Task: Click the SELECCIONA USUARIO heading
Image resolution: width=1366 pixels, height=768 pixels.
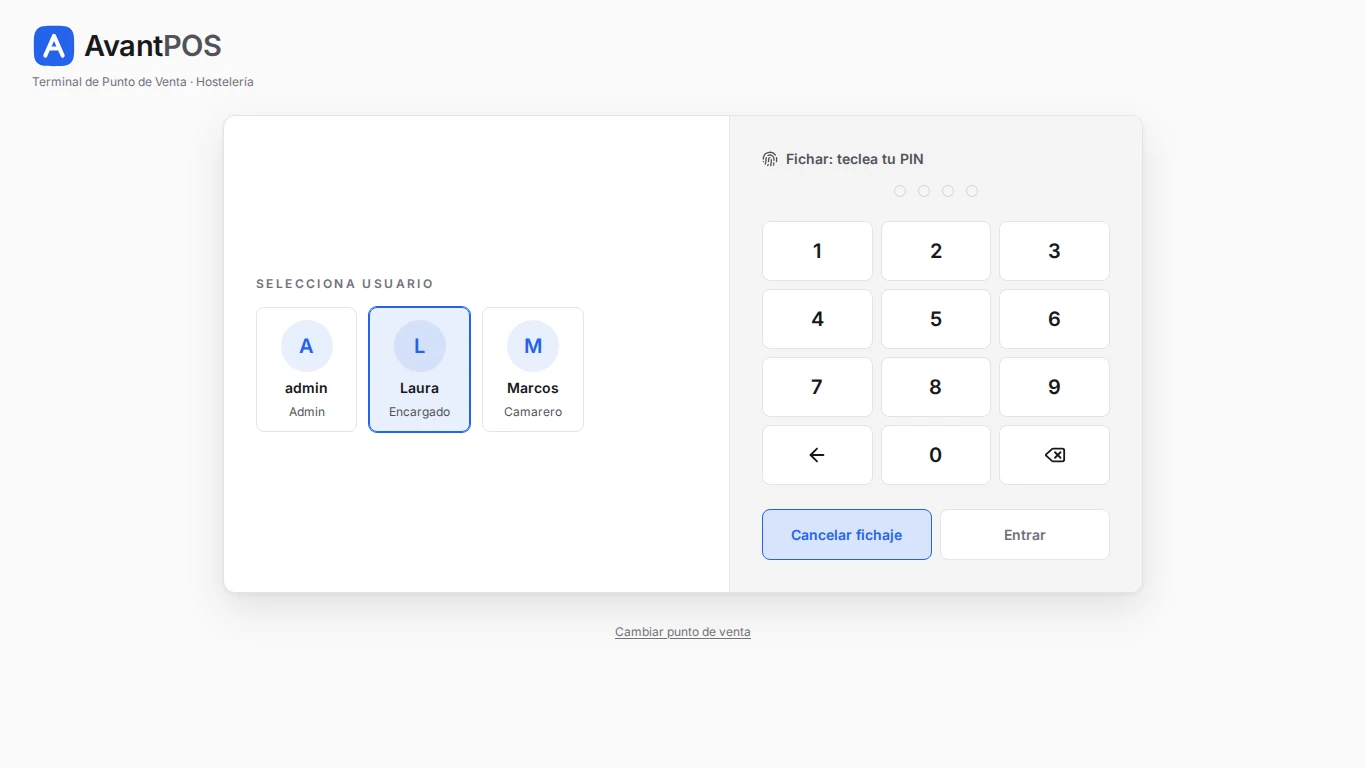Action: [x=345, y=284]
